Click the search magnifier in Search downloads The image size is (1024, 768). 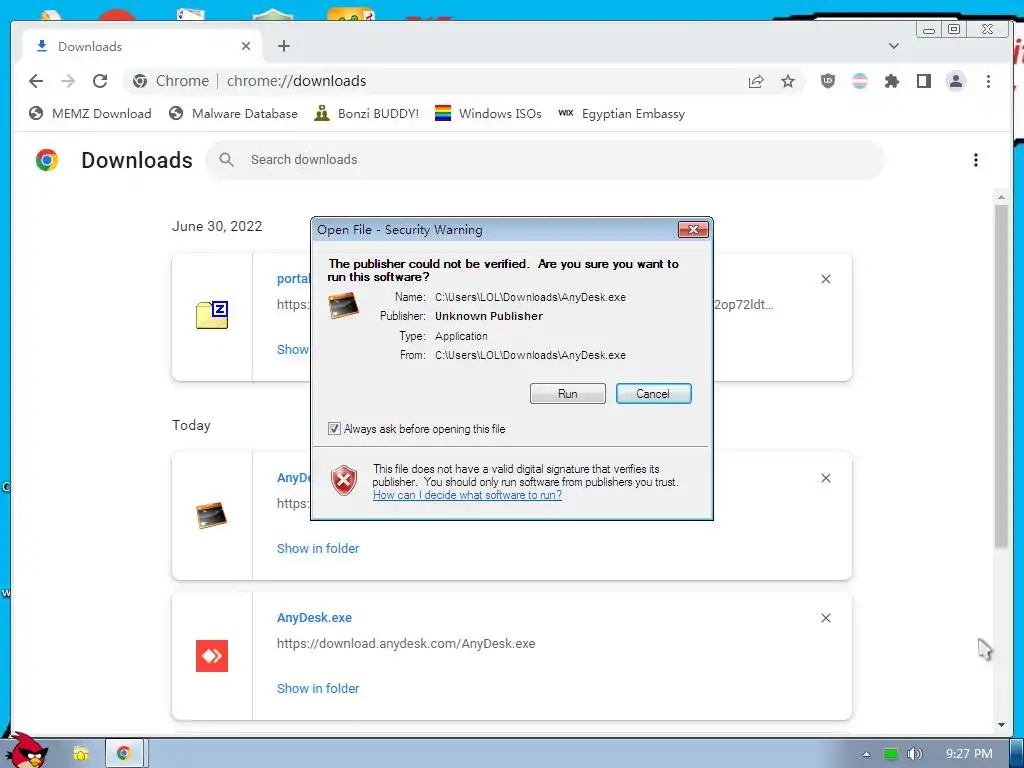[x=227, y=159]
